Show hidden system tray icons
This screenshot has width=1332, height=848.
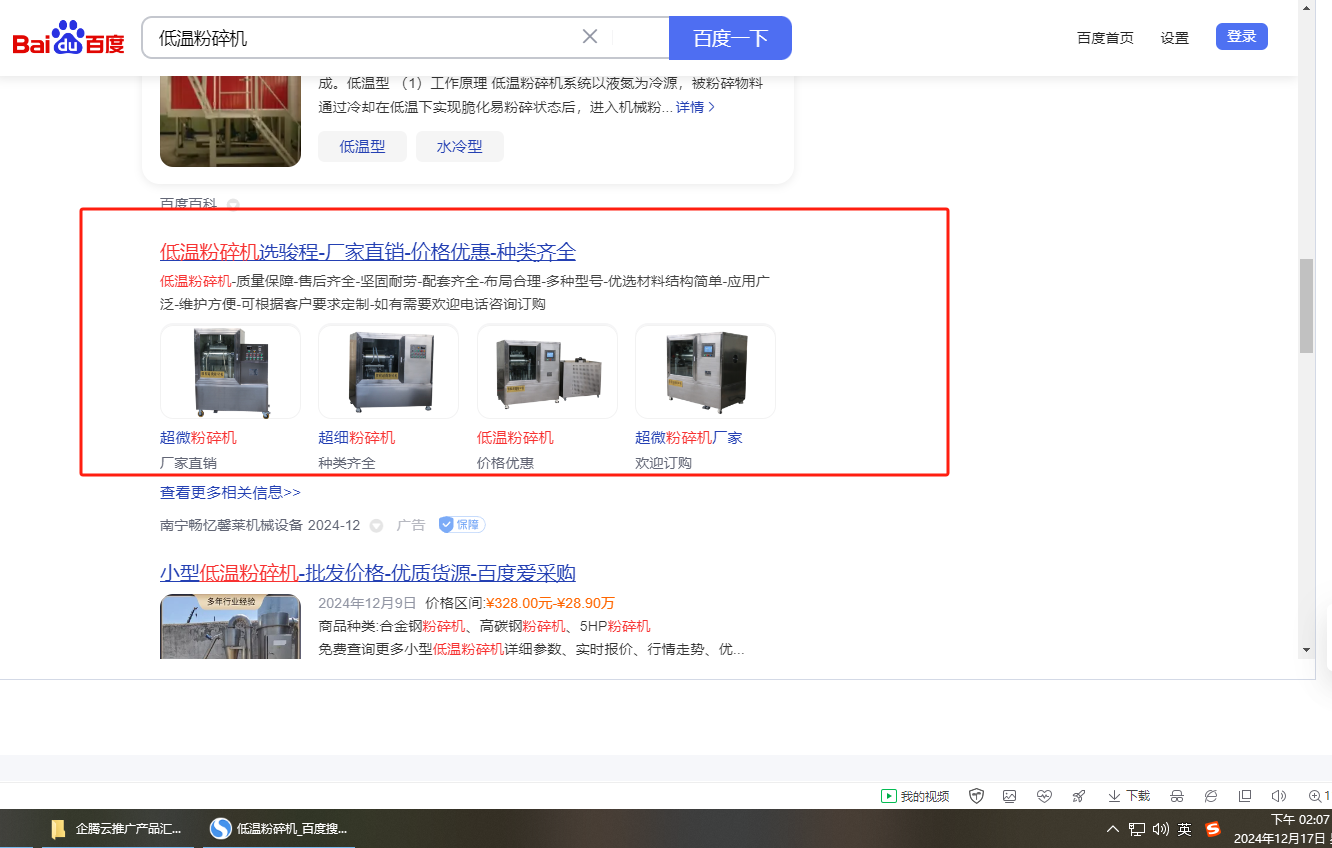point(1112,829)
